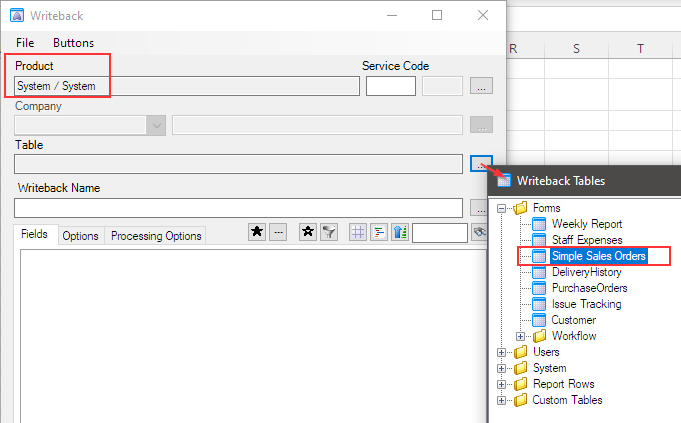
Task: Click the binoculars search icon
Action: (479, 232)
